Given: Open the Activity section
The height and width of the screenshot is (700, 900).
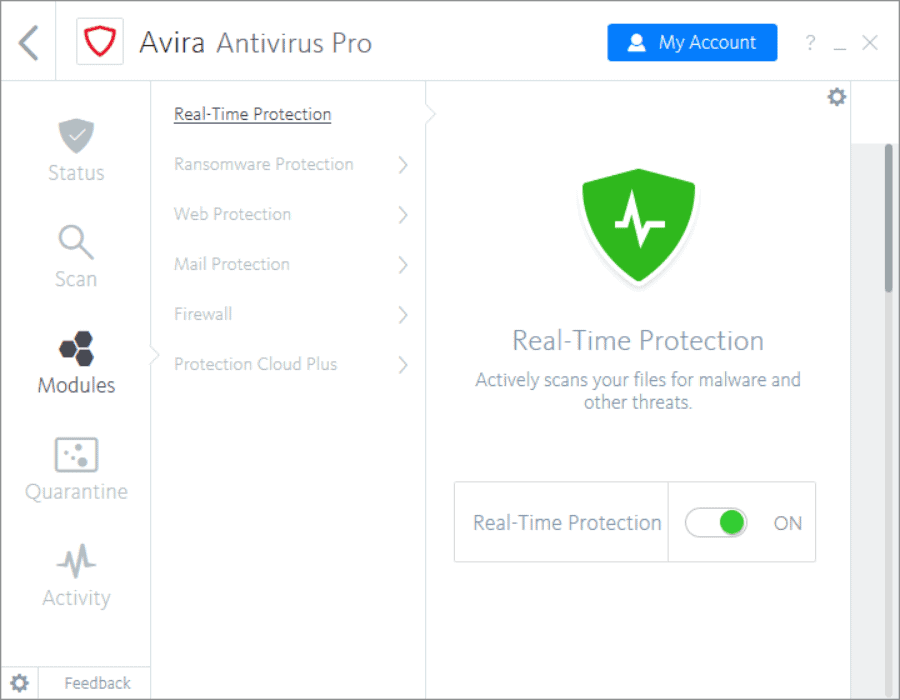Looking at the screenshot, I should tap(76, 575).
